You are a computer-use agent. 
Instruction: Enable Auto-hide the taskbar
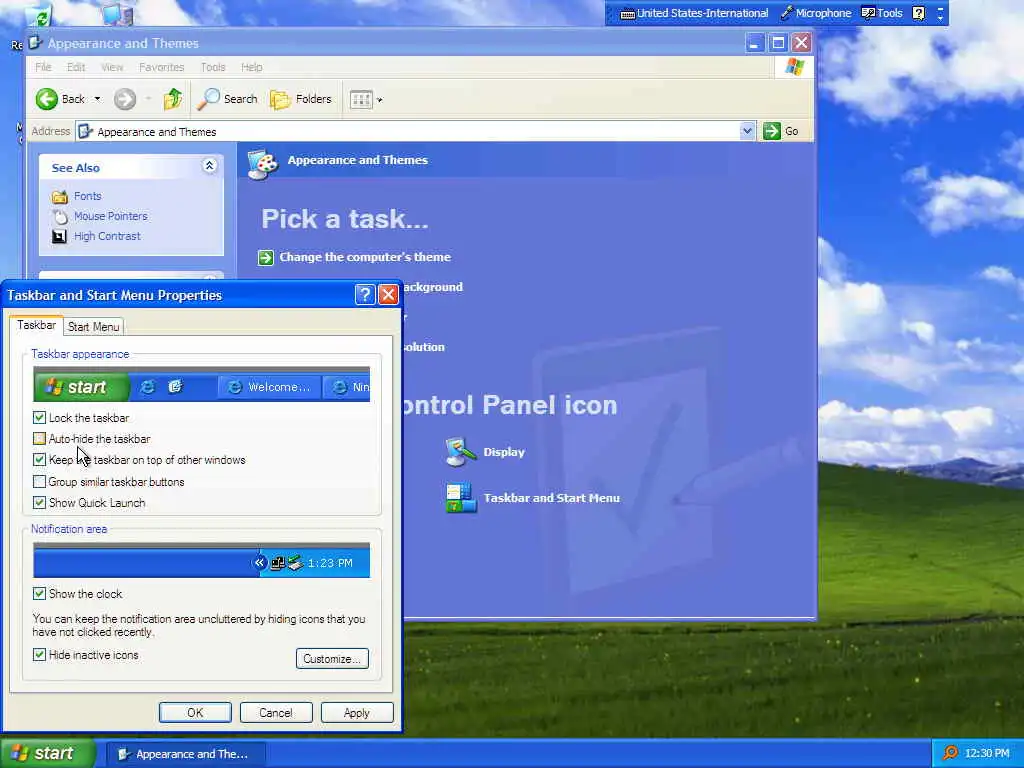pos(39,439)
